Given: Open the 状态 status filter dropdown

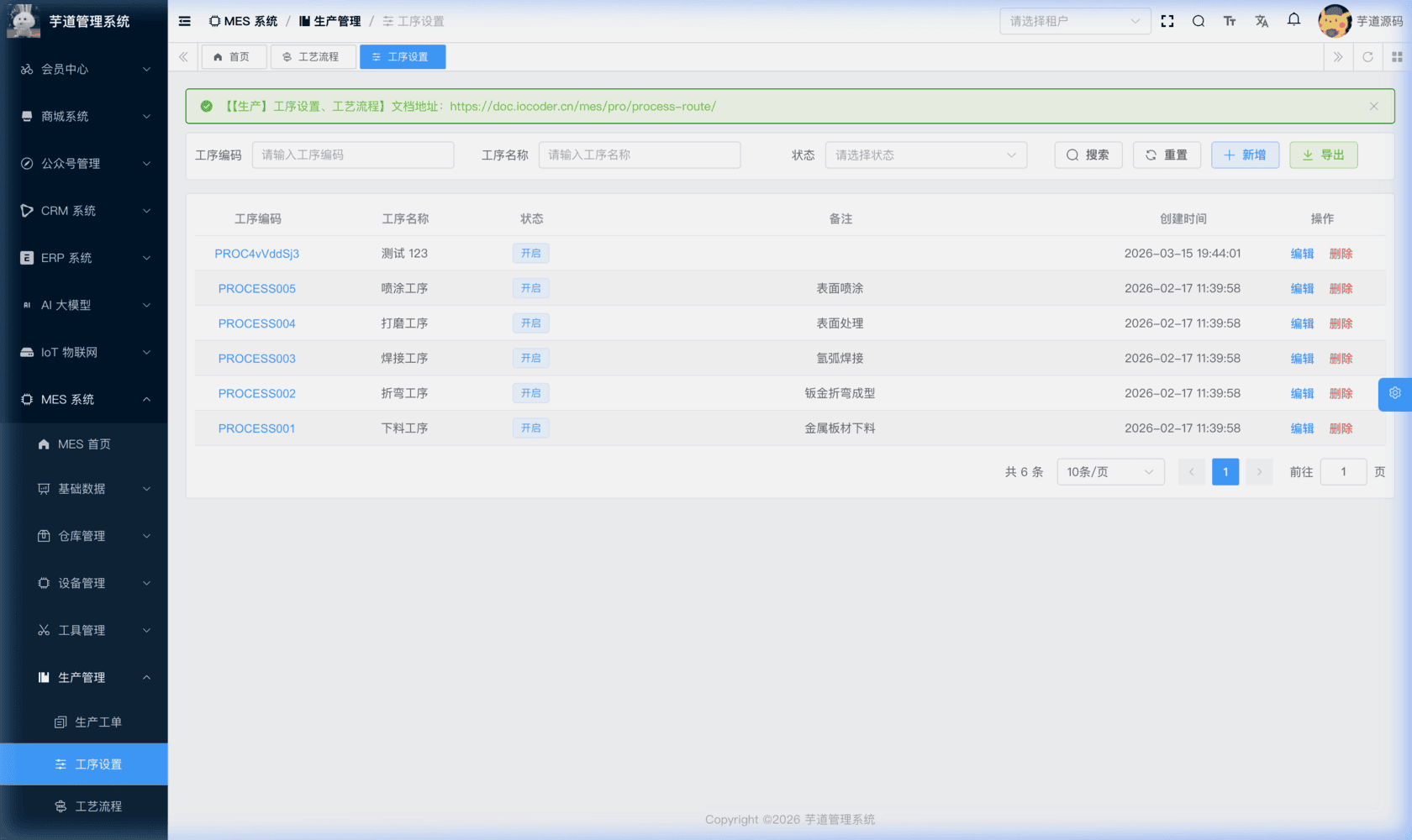Looking at the screenshot, I should (925, 155).
